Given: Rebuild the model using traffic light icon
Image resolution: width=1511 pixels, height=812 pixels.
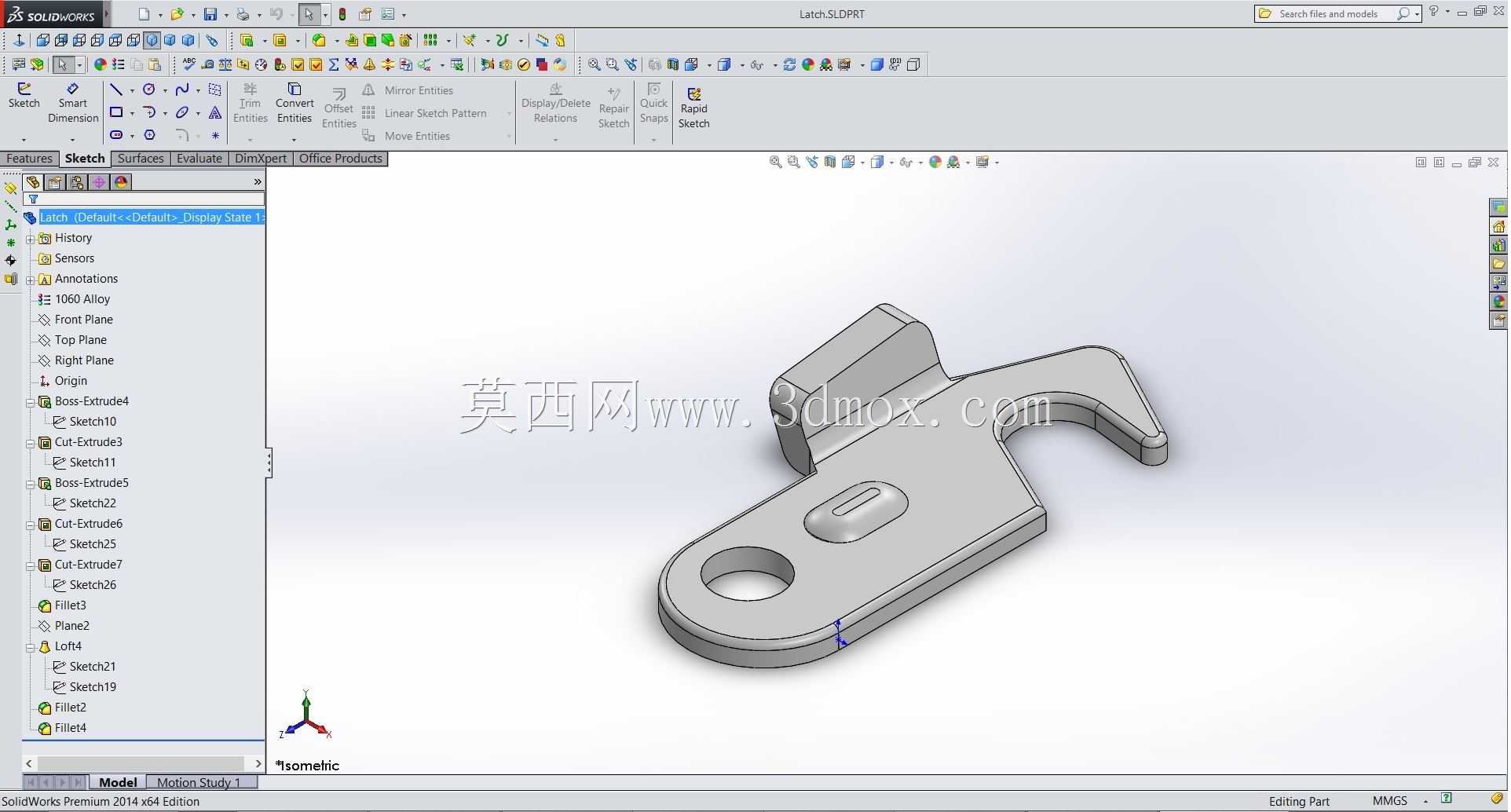Looking at the screenshot, I should pyautogui.click(x=342, y=14).
